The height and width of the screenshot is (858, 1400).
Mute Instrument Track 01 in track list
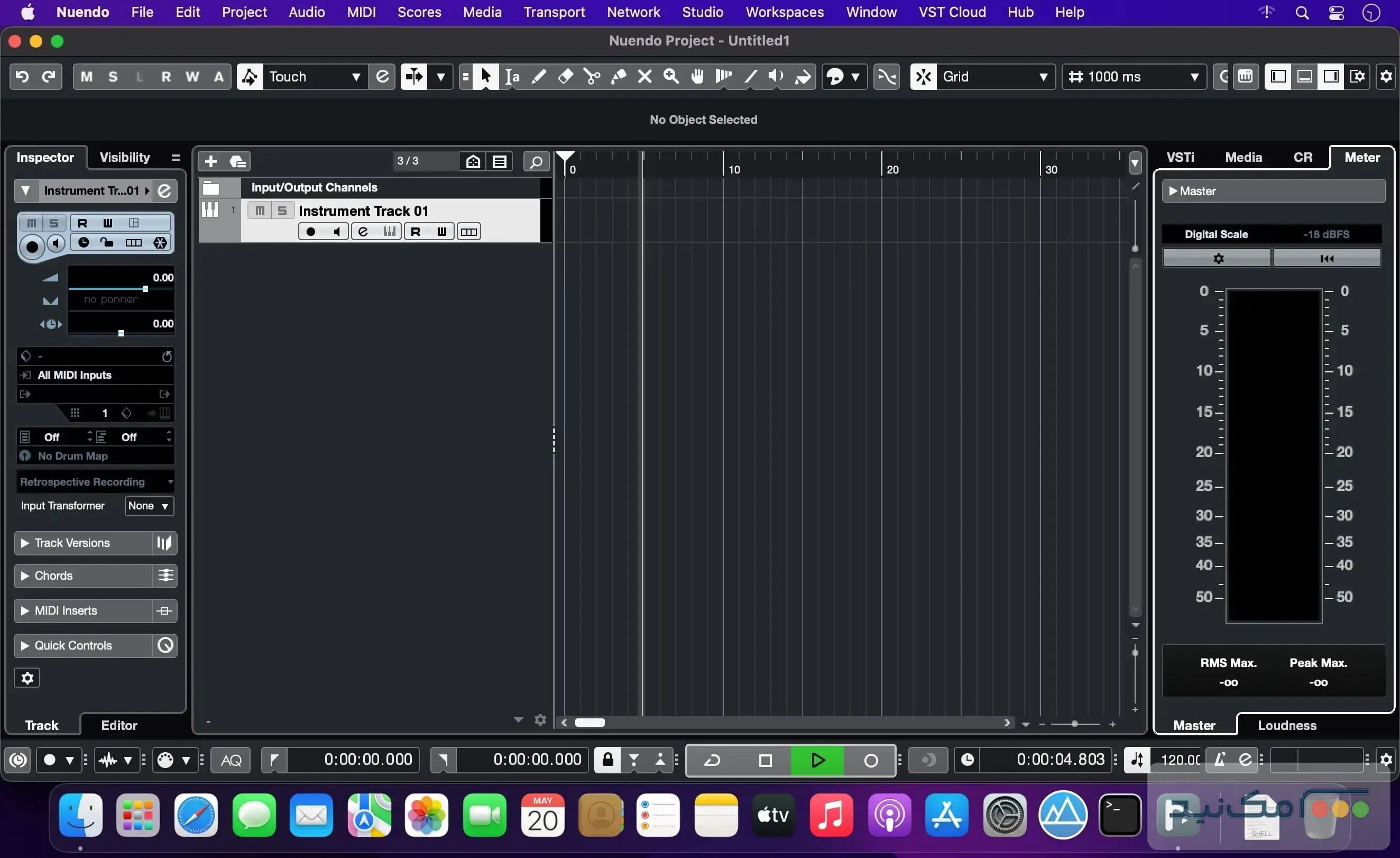click(260, 211)
